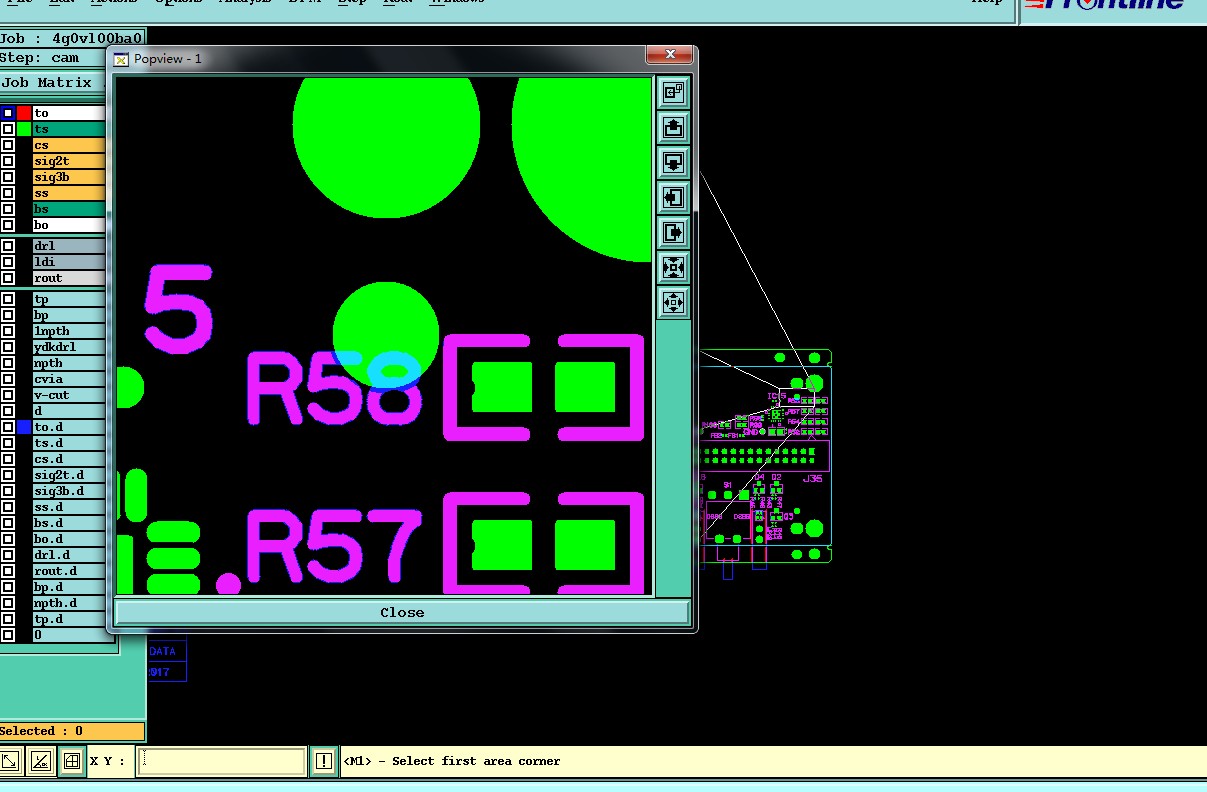This screenshot has height=792, width=1207.
Task: Toggle the checkbox for layer v-cut
Action: coord(8,395)
